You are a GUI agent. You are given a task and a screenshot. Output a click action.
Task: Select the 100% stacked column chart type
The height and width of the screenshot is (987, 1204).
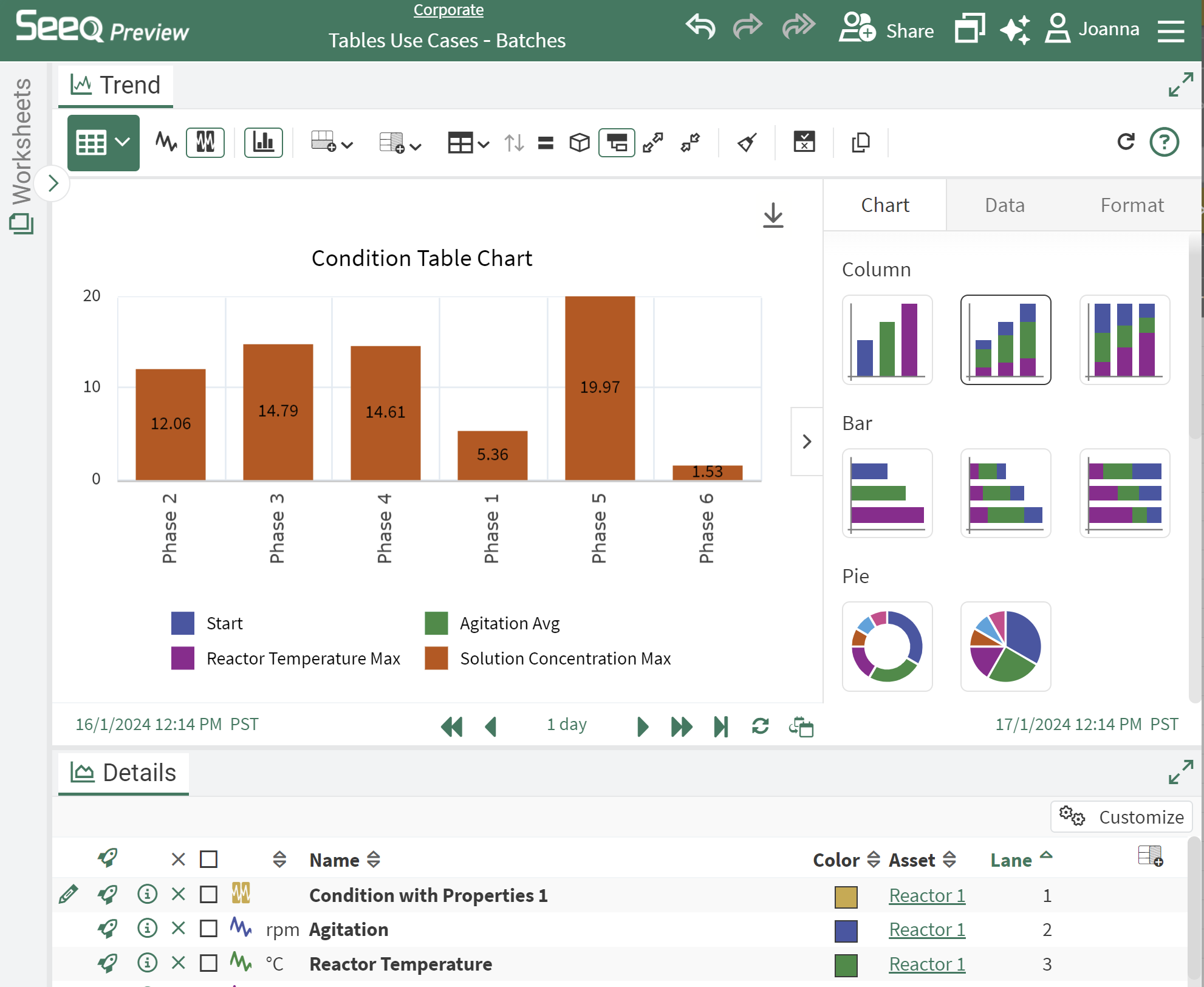[x=1125, y=340]
